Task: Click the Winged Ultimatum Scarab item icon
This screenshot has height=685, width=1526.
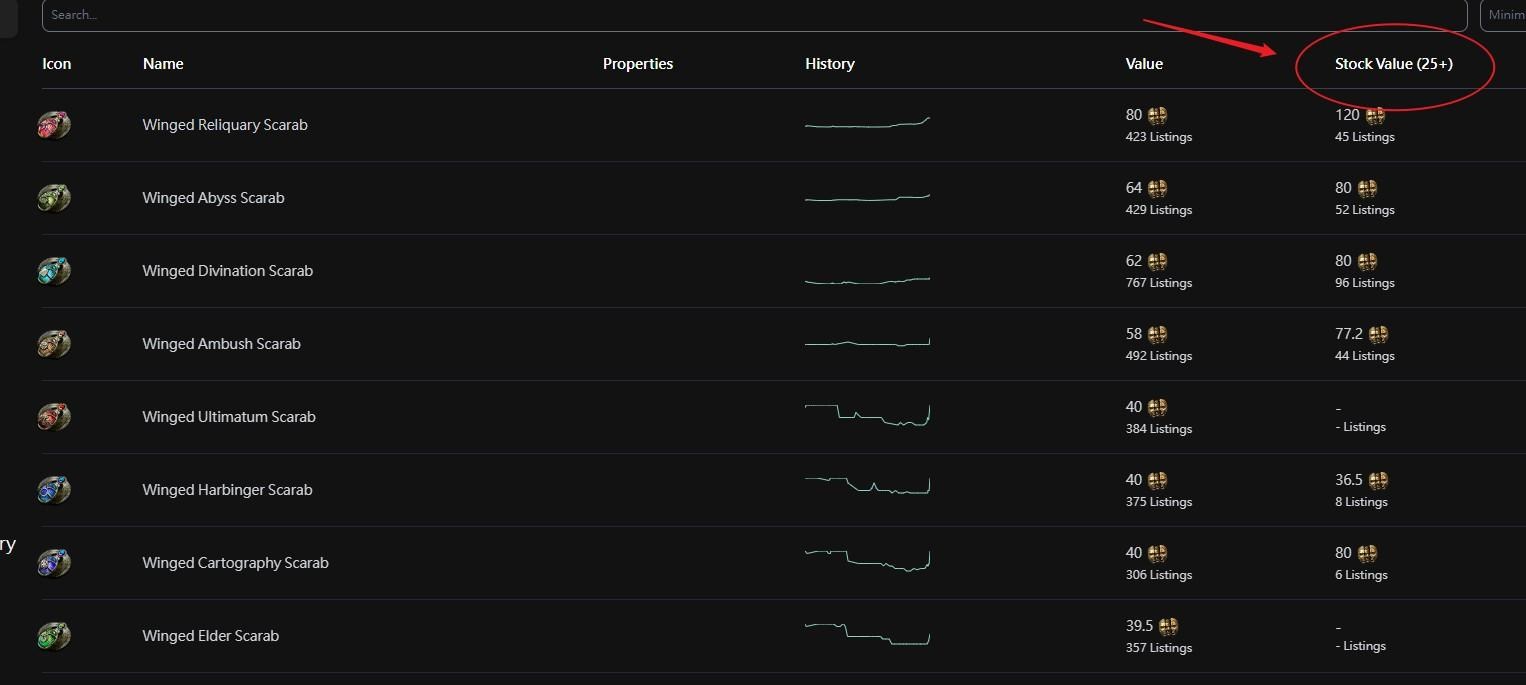Action: click(54, 417)
